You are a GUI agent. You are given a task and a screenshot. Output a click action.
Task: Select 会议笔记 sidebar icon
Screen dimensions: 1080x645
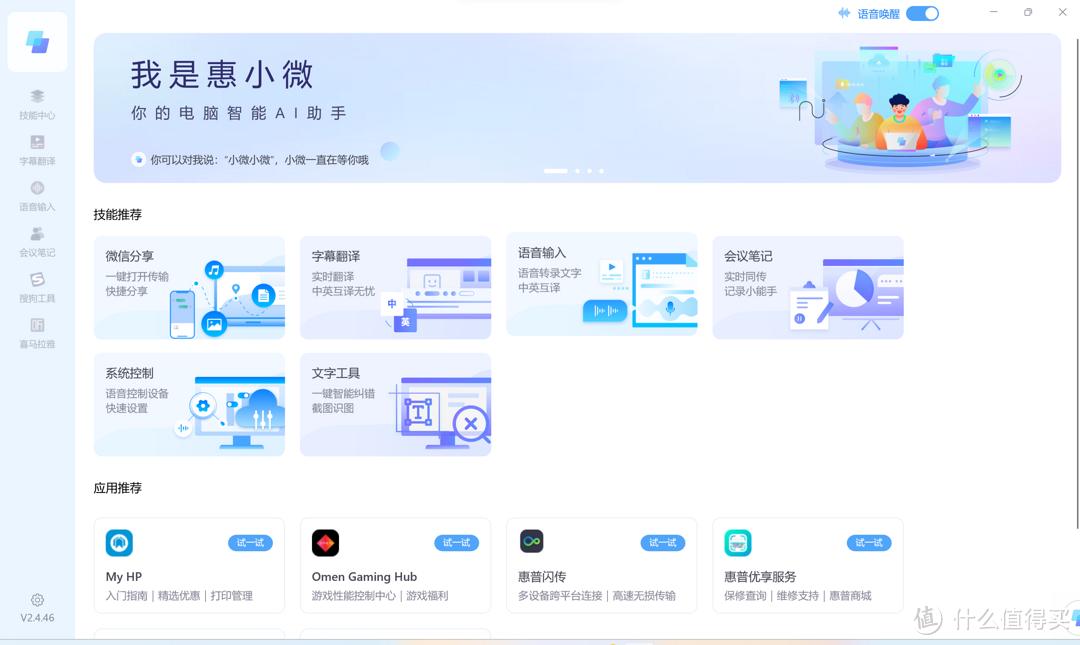pos(37,242)
